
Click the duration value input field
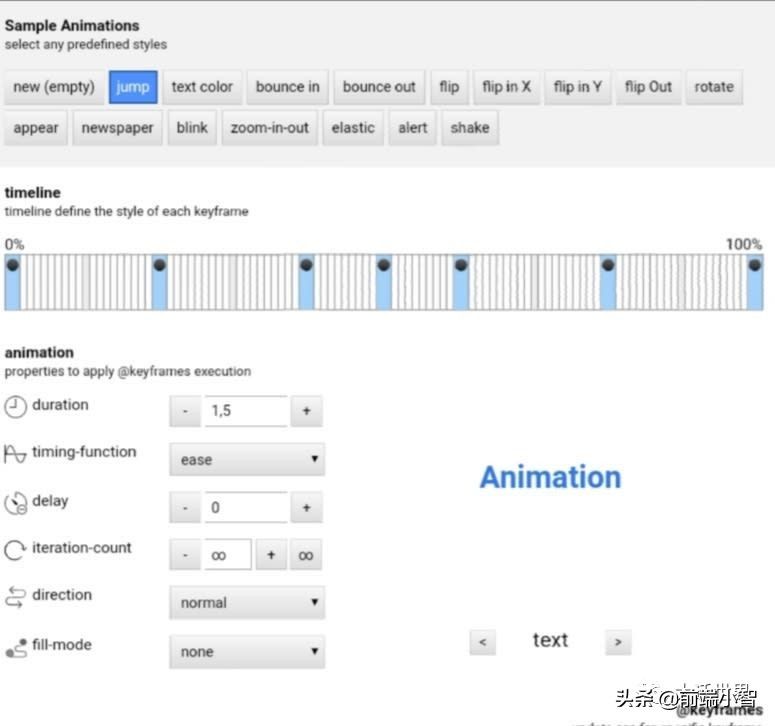coord(245,411)
